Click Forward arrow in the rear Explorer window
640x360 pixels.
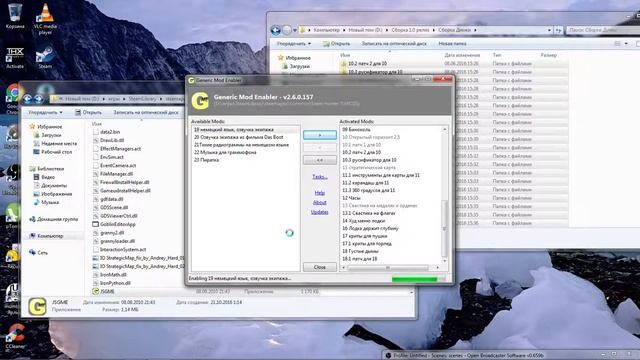287,30
